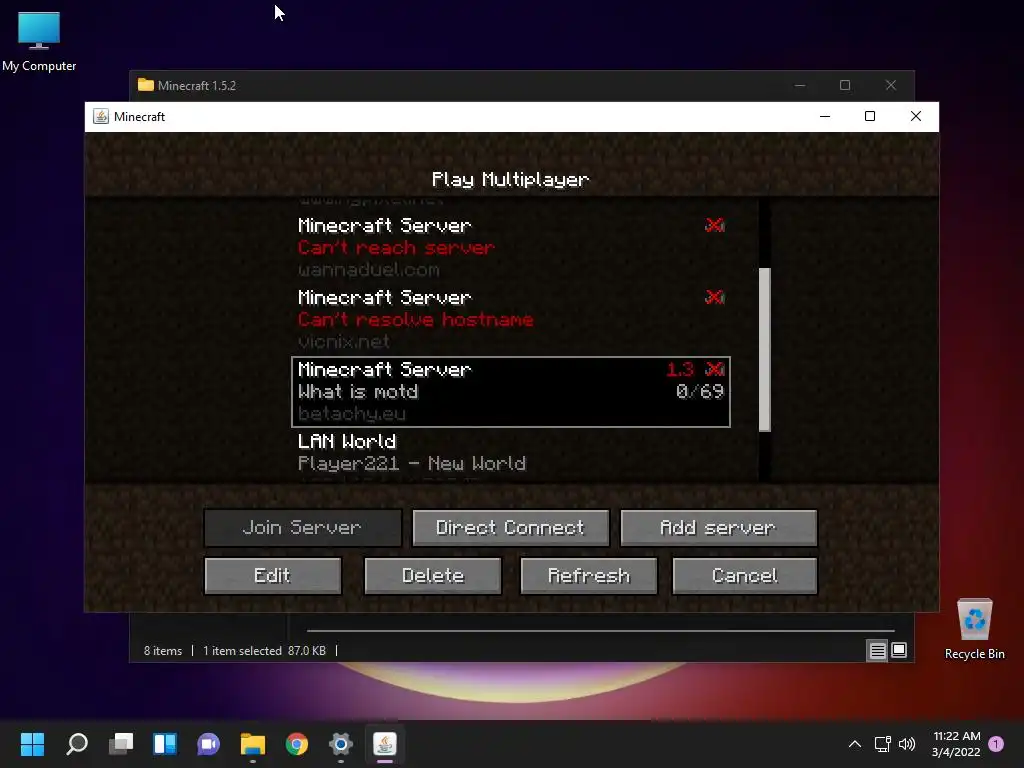Open Widgets from the taskbar

pos(165,744)
